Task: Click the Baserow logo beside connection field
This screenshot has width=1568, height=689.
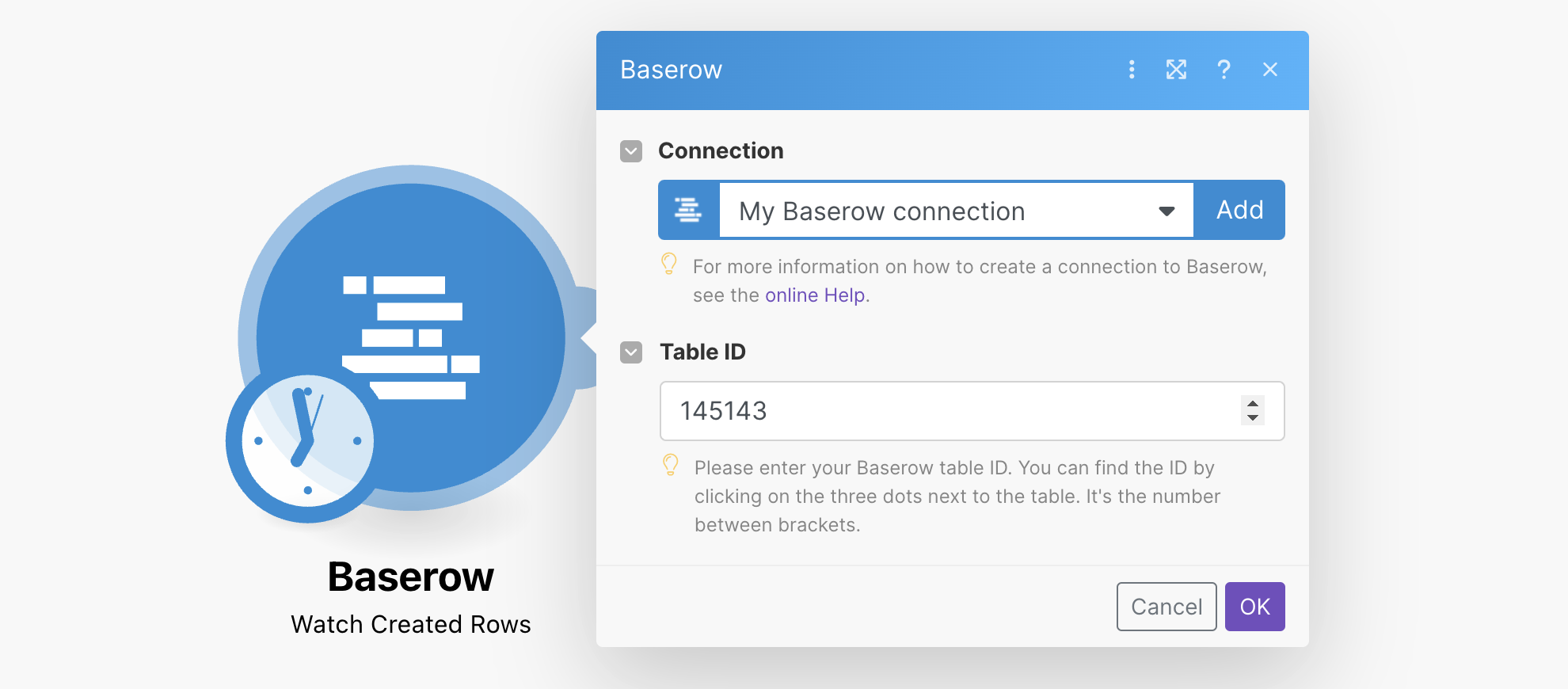Action: coord(688,210)
